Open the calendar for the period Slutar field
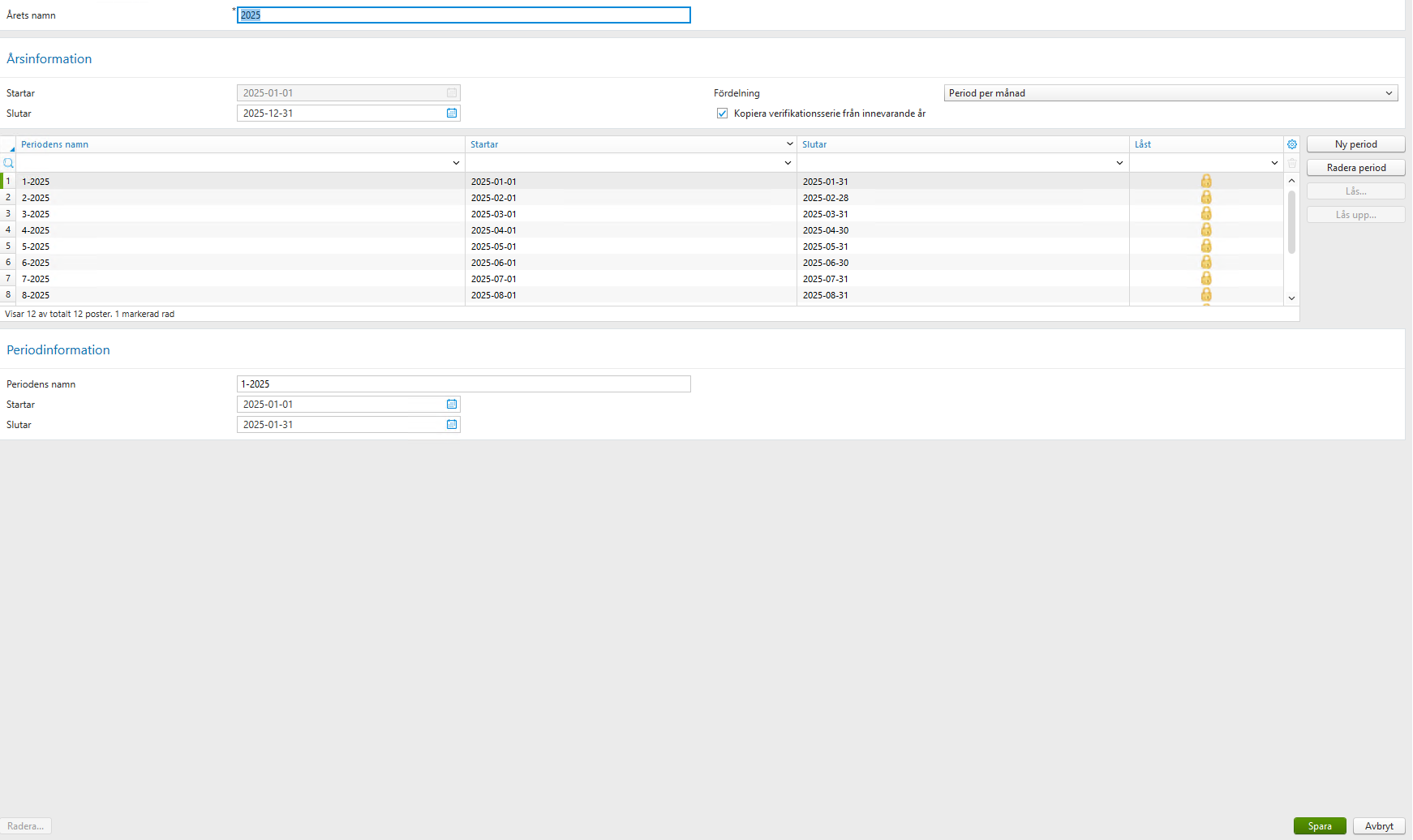Image resolution: width=1413 pixels, height=840 pixels. (452, 424)
